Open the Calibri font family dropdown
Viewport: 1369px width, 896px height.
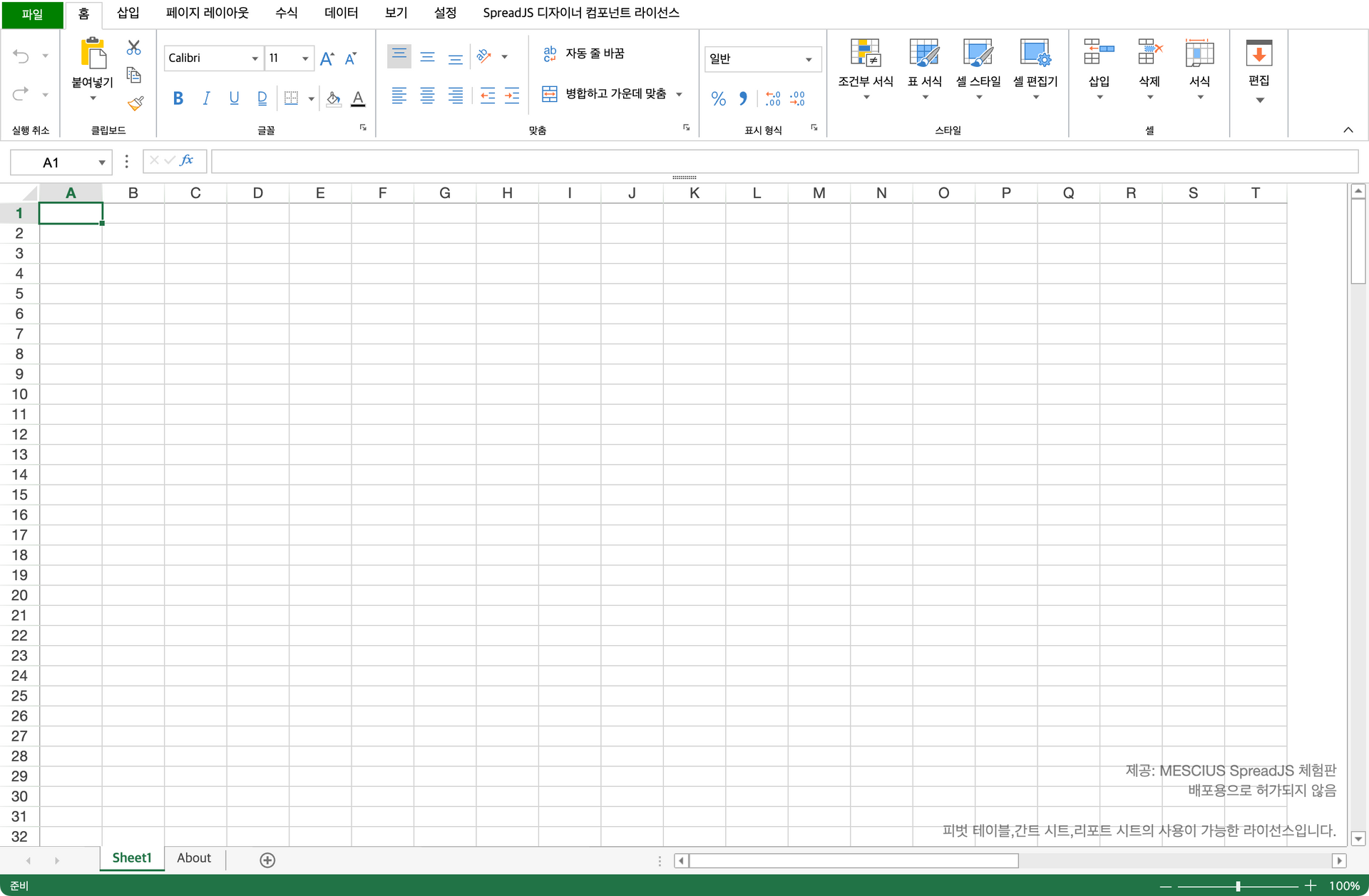[x=255, y=58]
